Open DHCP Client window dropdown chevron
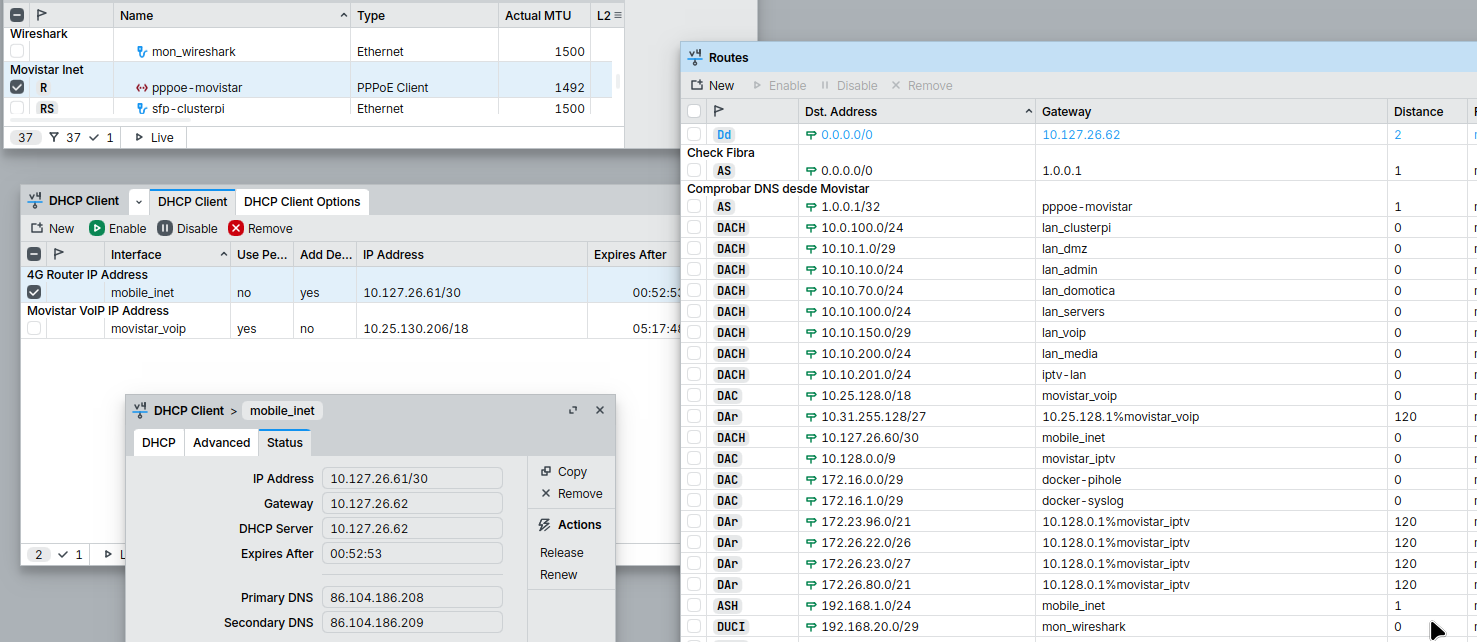The width and height of the screenshot is (1477, 642). (139, 202)
